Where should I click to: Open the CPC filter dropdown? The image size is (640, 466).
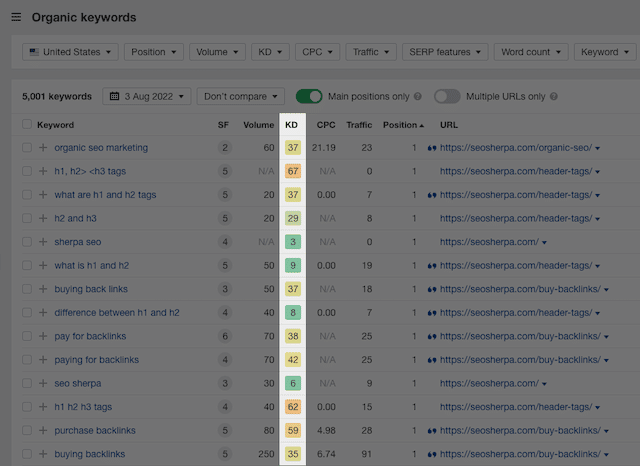[318, 52]
